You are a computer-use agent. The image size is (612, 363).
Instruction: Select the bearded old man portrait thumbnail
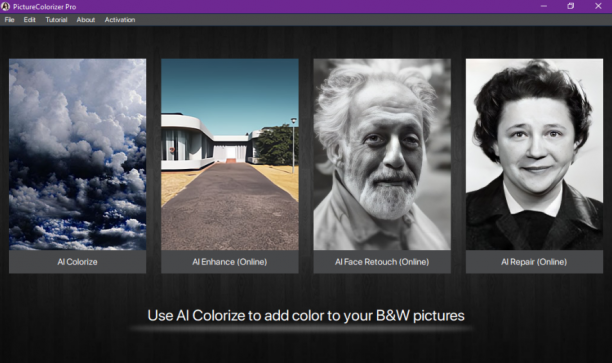click(382, 154)
